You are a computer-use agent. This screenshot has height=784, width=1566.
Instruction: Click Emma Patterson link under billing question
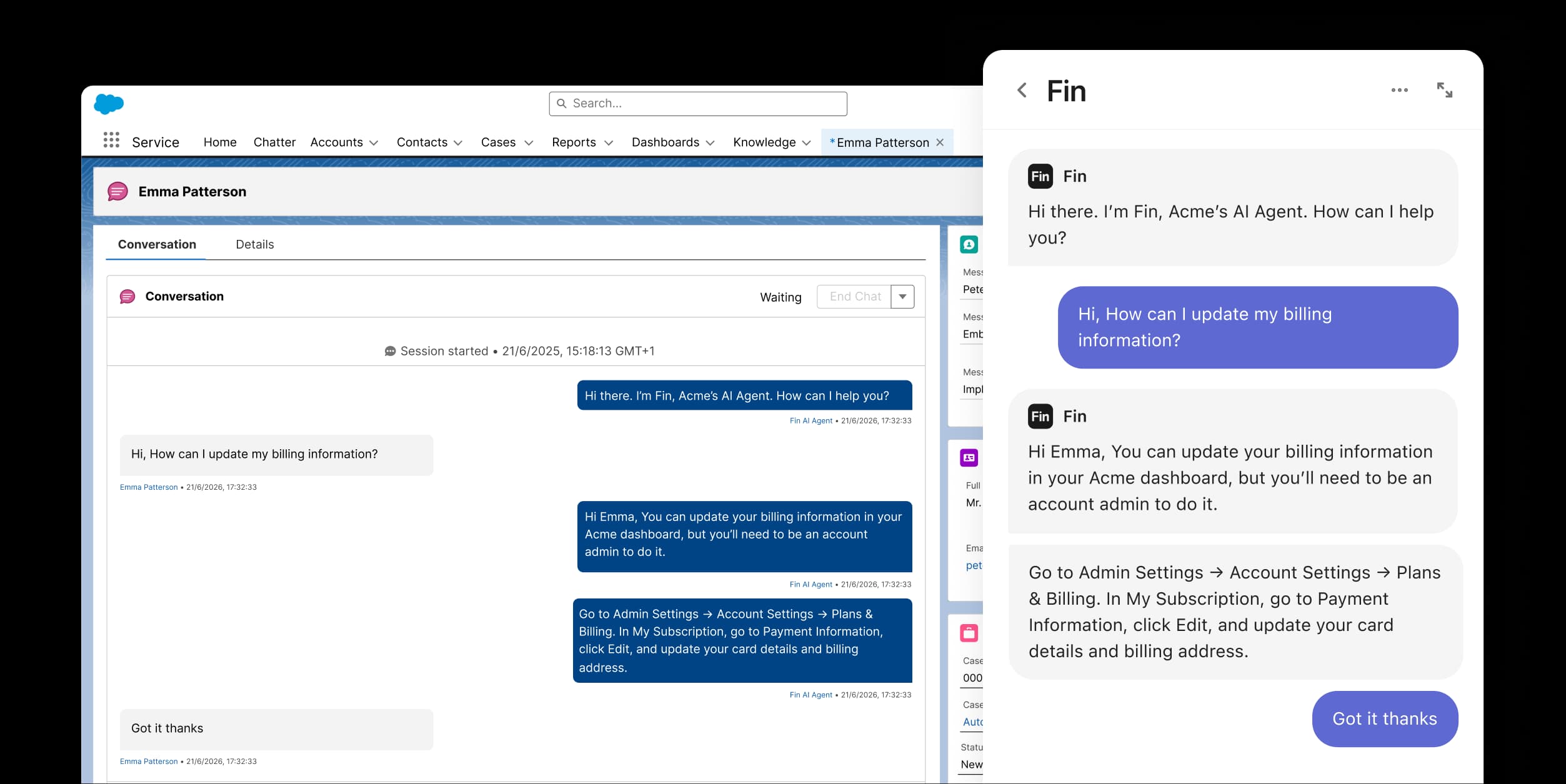[x=149, y=487]
